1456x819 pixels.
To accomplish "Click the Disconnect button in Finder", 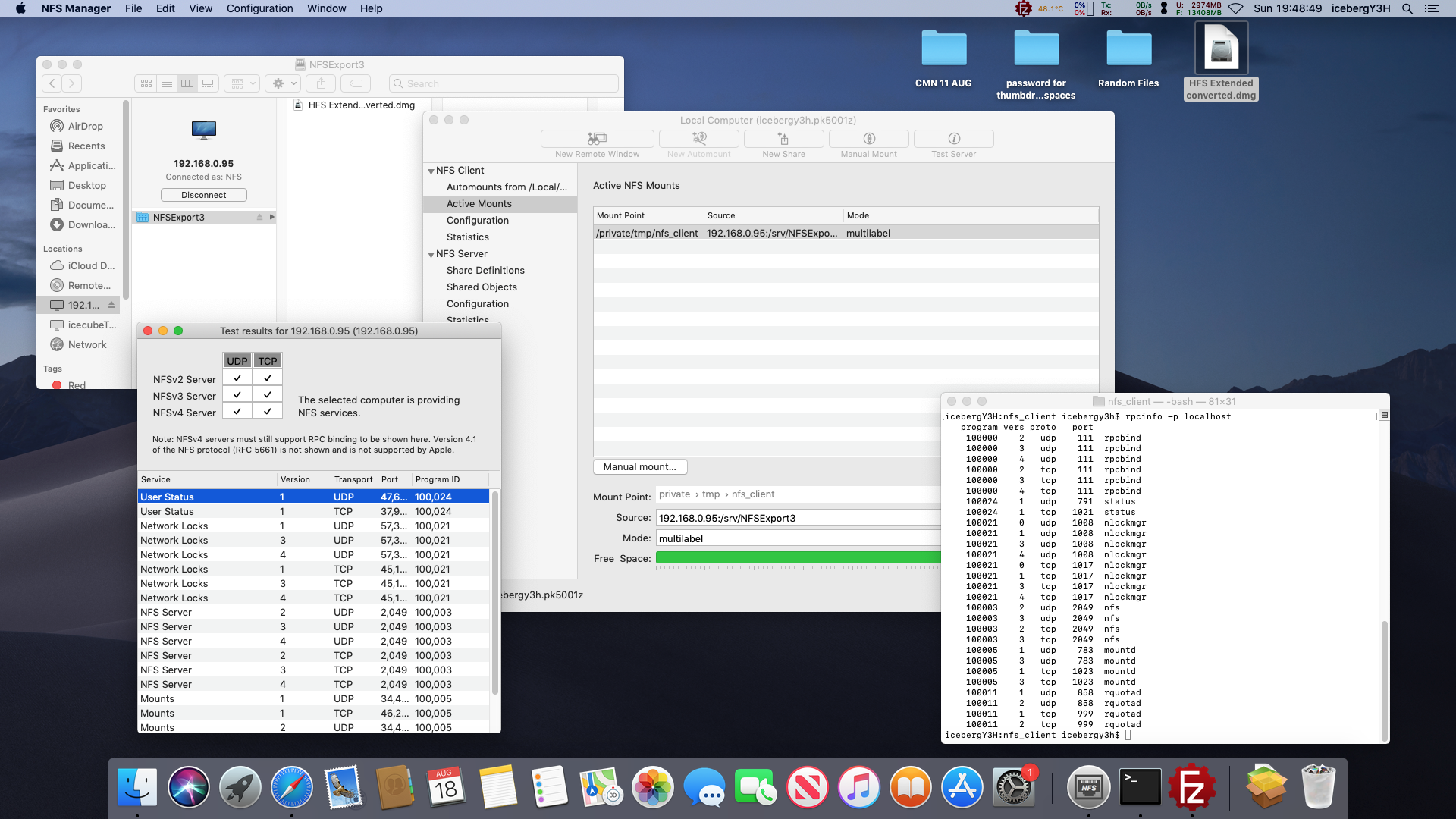I will point(203,195).
